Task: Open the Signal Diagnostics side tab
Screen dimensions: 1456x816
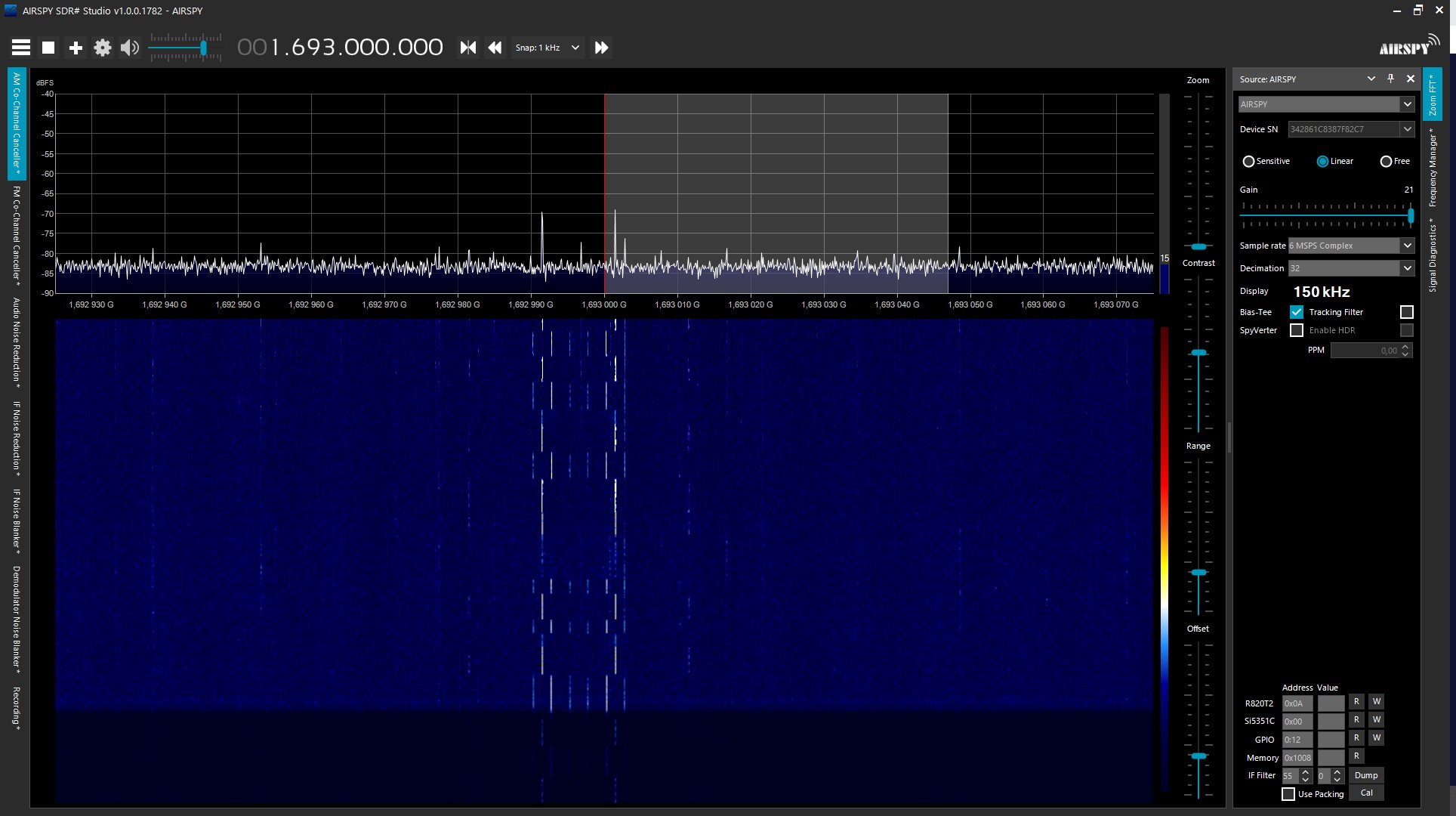Action: [x=1433, y=255]
